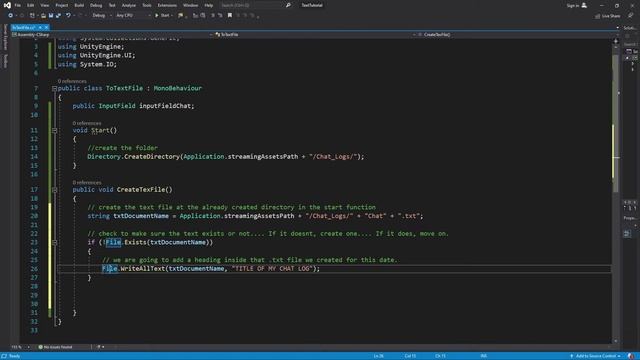
Task: Open the Any CPU platform dropdown
Action: [133, 16]
